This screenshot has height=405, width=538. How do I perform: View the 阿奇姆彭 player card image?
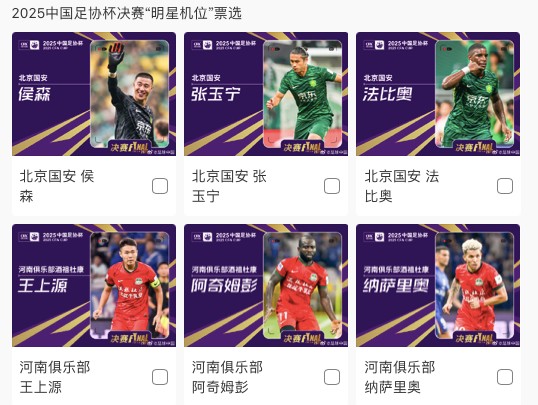pyautogui.click(x=266, y=285)
